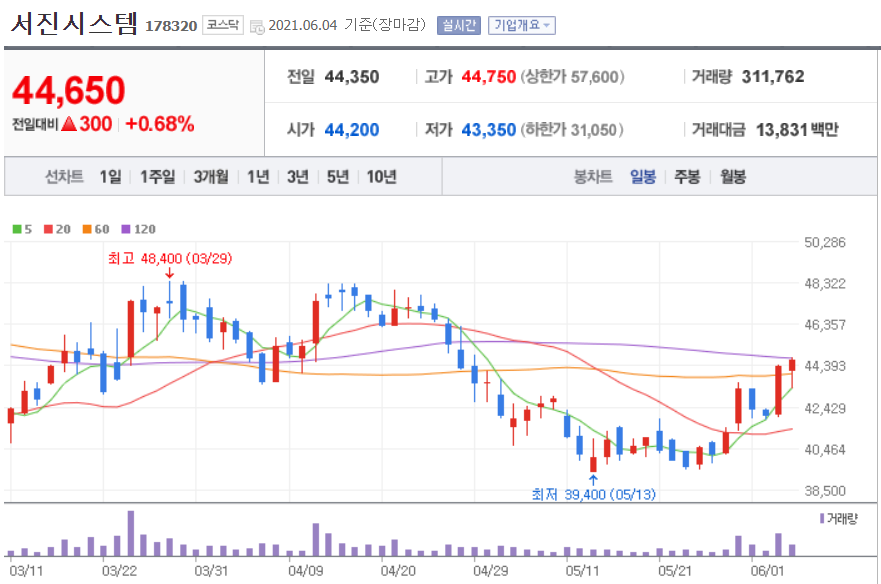Click the 06/01 date axis label

coord(768,571)
